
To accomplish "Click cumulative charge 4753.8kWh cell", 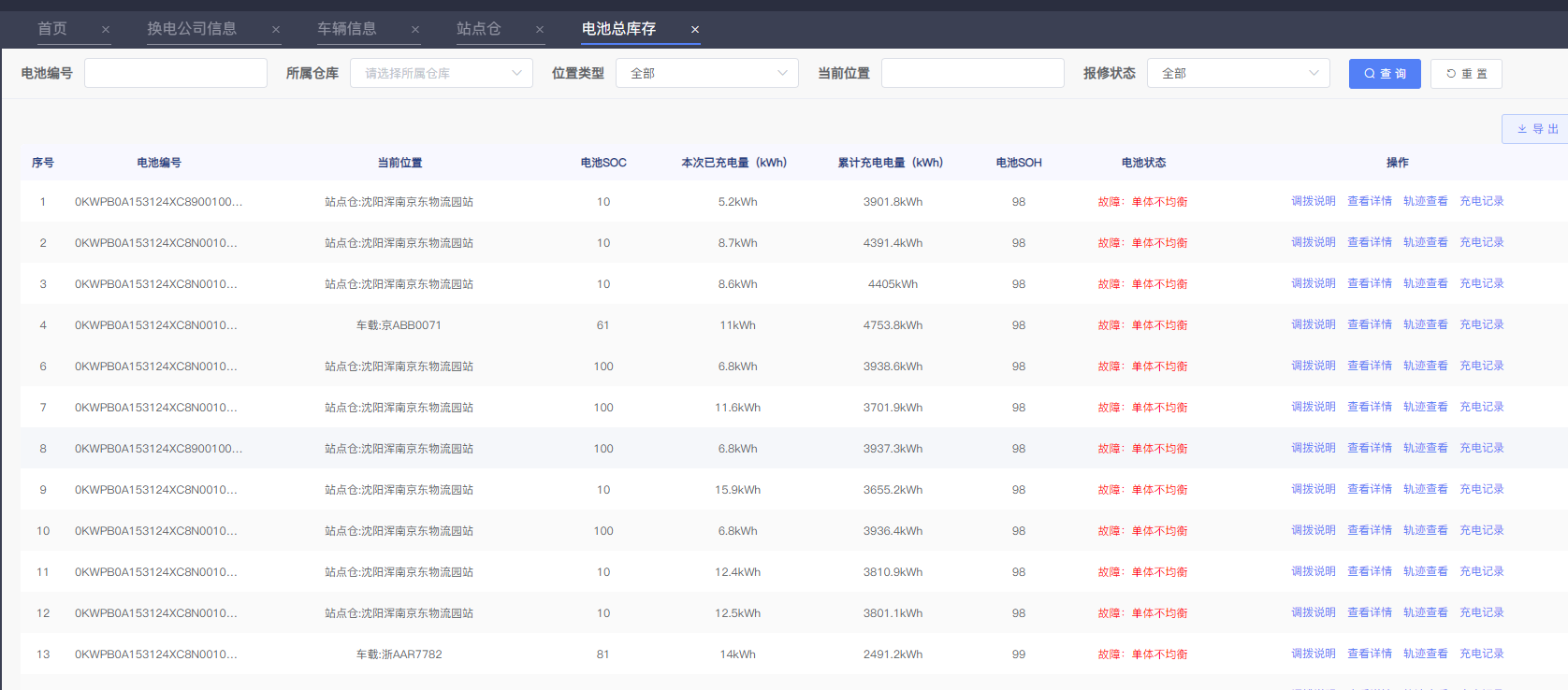I will coord(893,325).
